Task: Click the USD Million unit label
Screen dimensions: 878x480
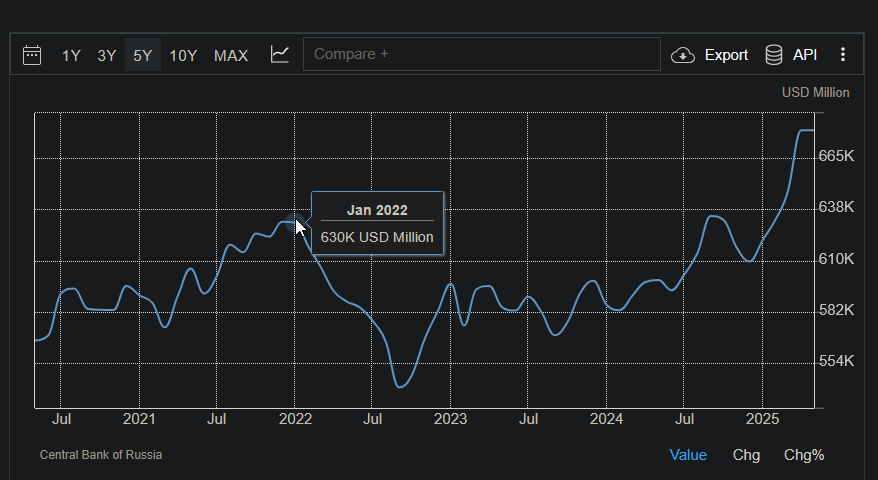Action: 815,92
